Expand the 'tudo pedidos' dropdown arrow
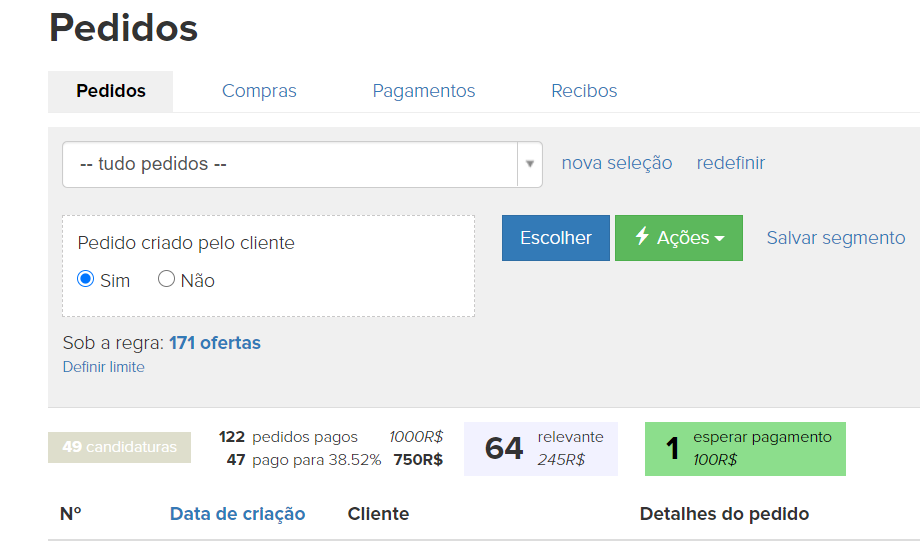 (x=529, y=164)
